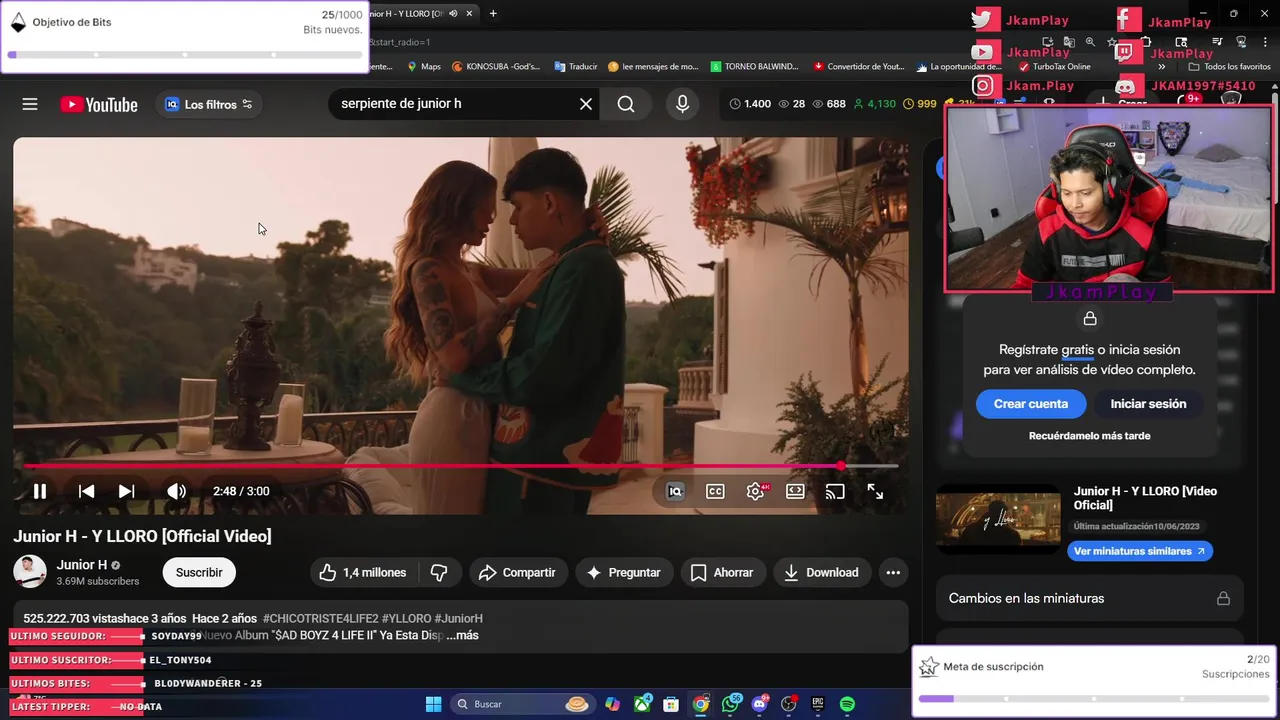
Task: Open Ver miniaturas similares button
Action: 1140,551
